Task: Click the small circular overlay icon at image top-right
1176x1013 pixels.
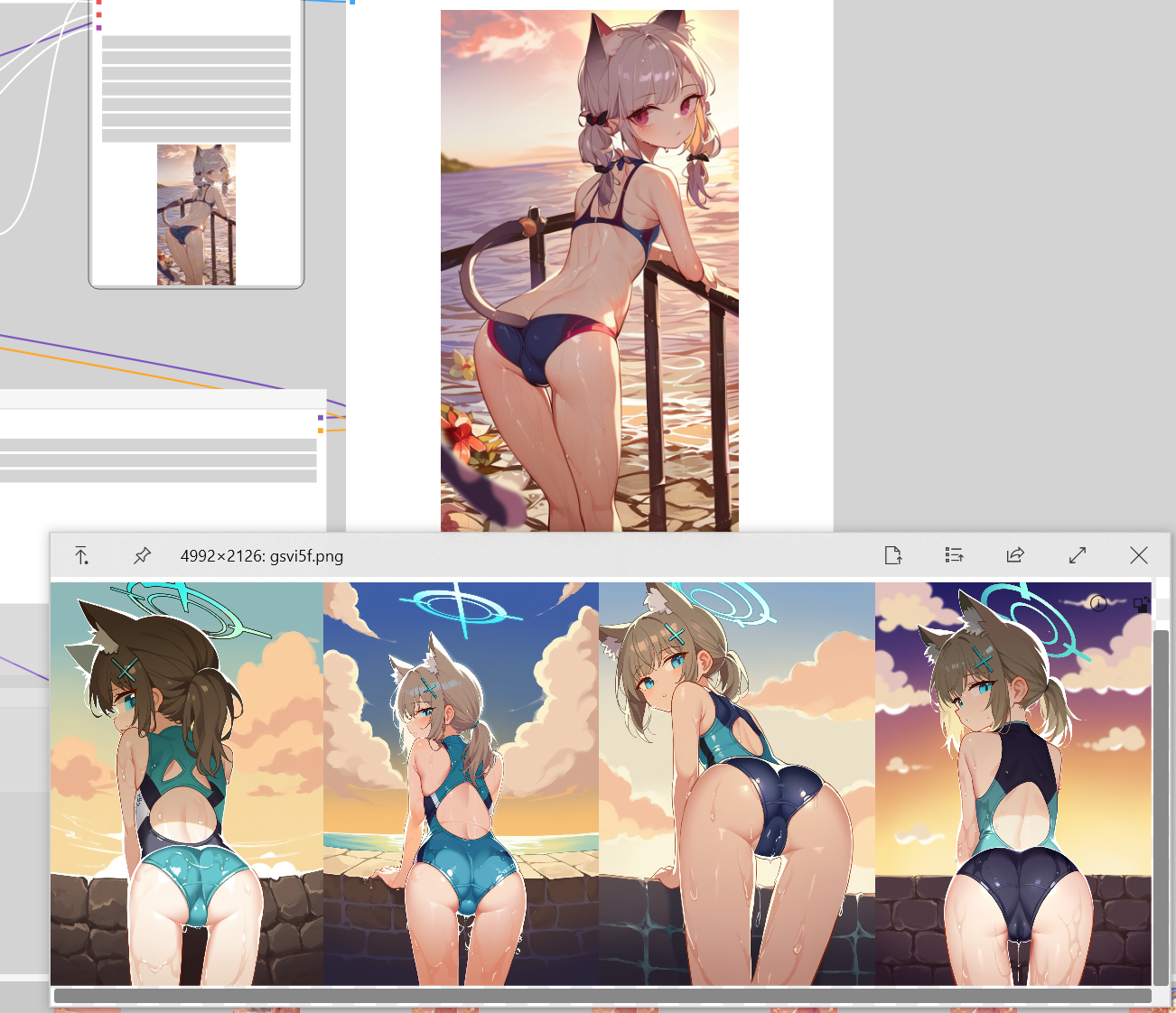Action: click(x=1098, y=603)
